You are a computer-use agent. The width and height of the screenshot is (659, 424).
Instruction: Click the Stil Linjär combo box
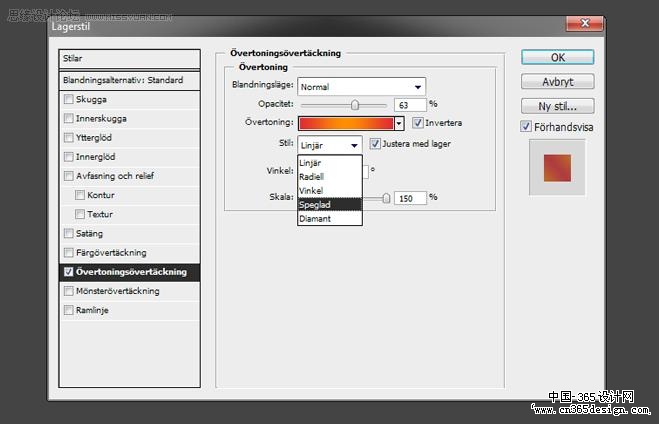click(x=330, y=145)
